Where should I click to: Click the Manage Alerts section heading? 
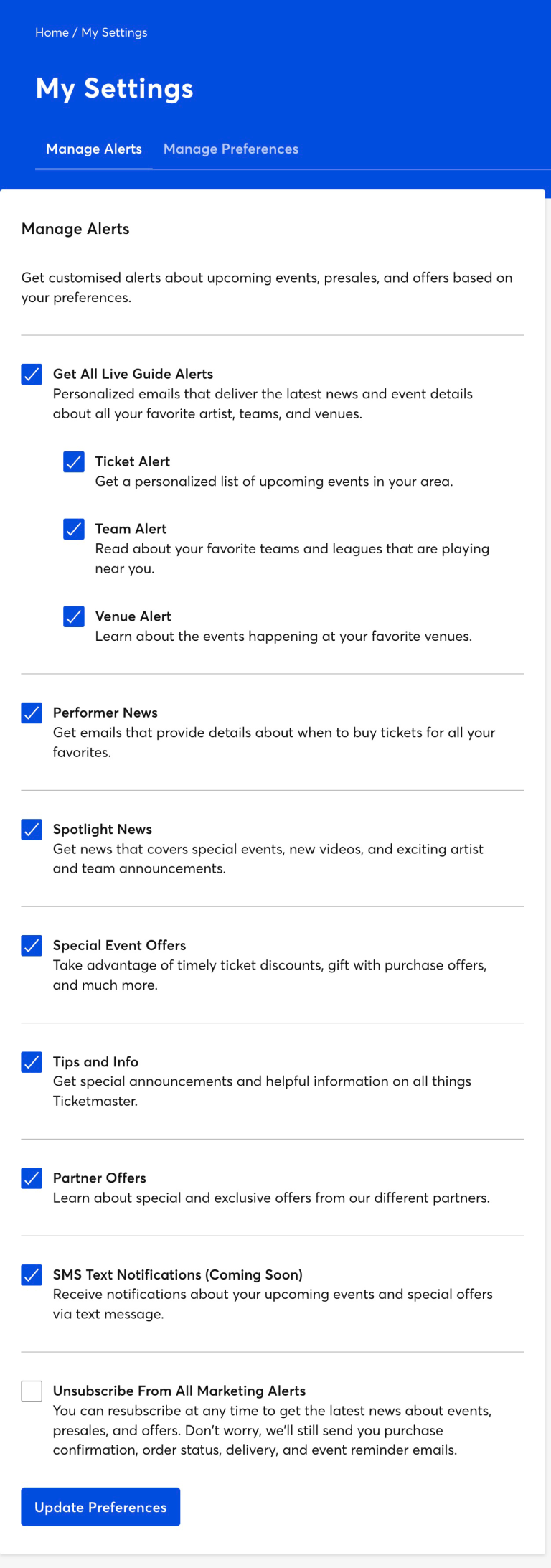tap(75, 229)
